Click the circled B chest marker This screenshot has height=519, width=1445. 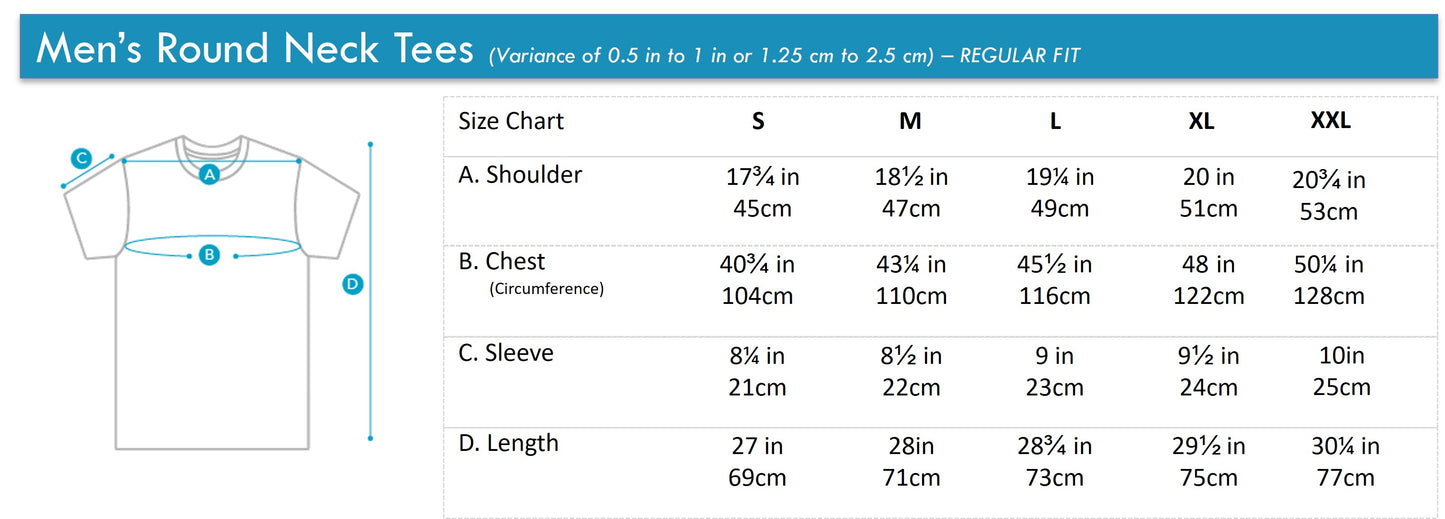click(x=209, y=255)
